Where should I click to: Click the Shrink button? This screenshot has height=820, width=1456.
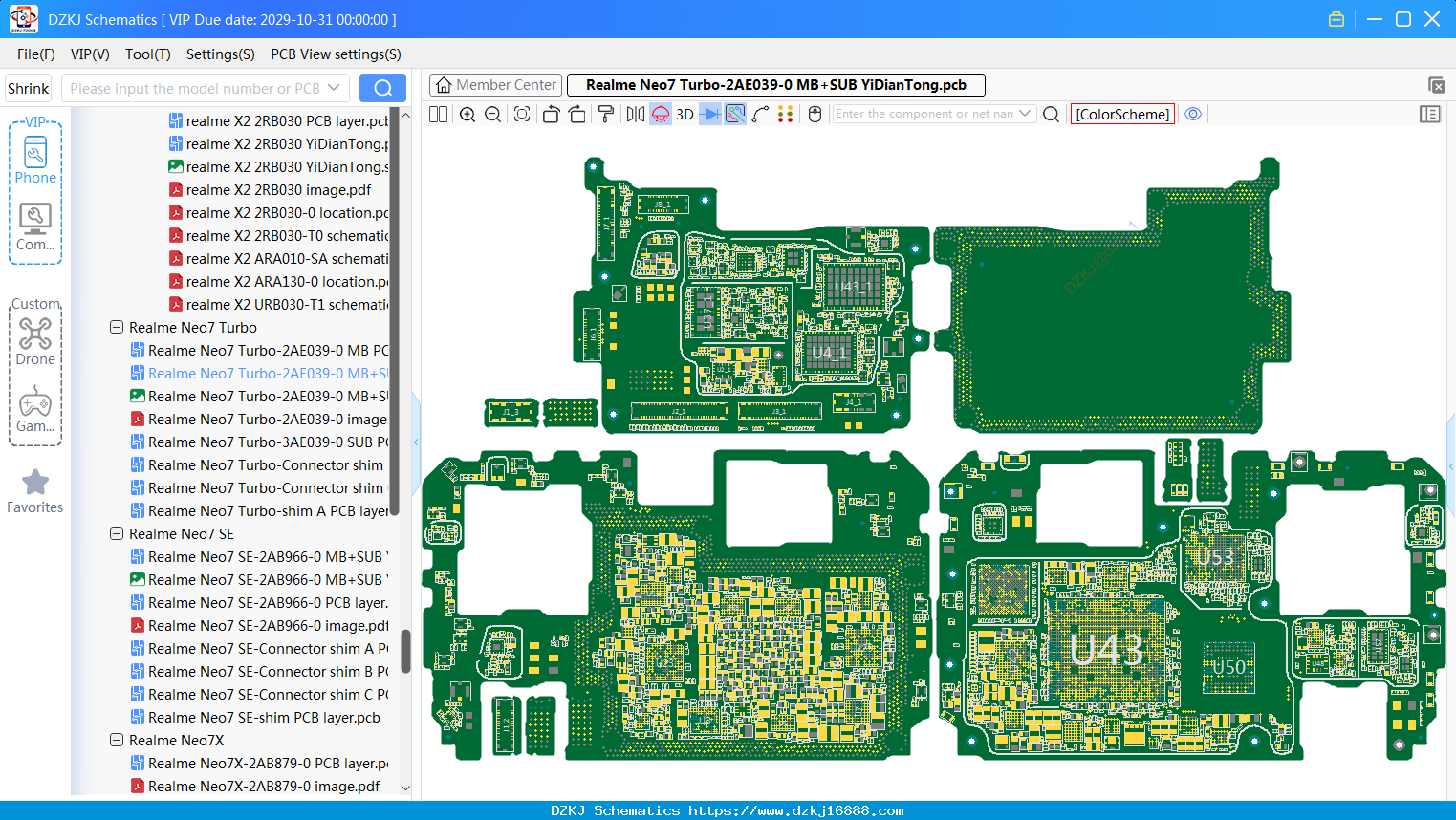29,88
